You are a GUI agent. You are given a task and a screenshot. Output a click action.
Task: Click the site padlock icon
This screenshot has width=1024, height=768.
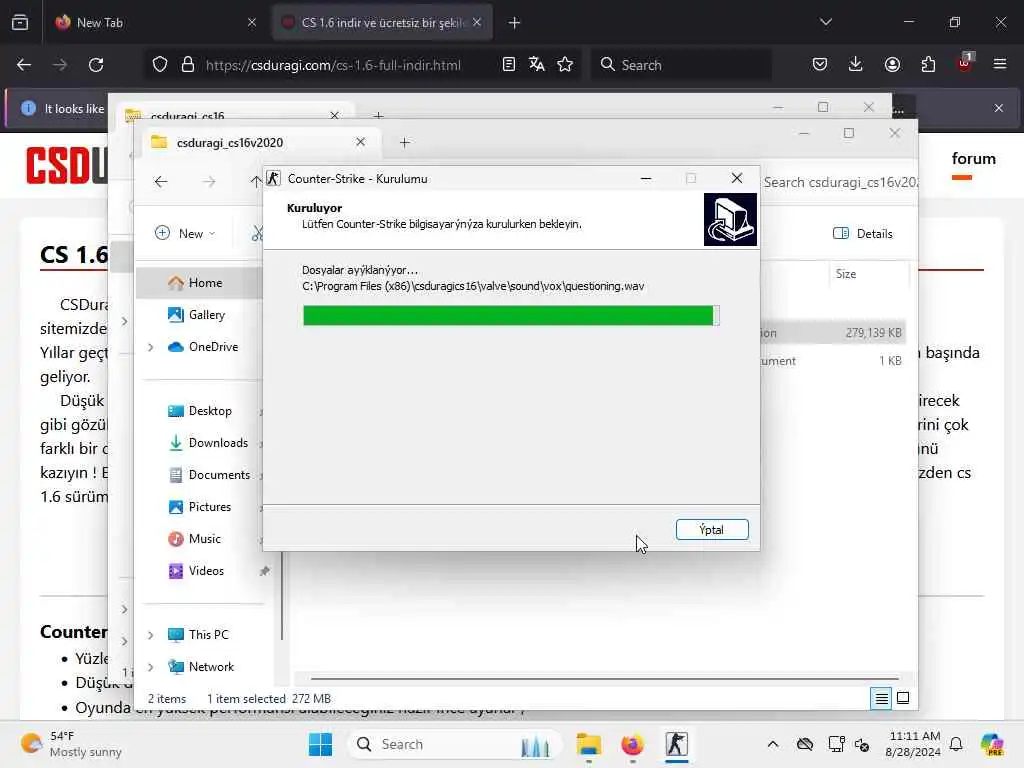point(188,65)
